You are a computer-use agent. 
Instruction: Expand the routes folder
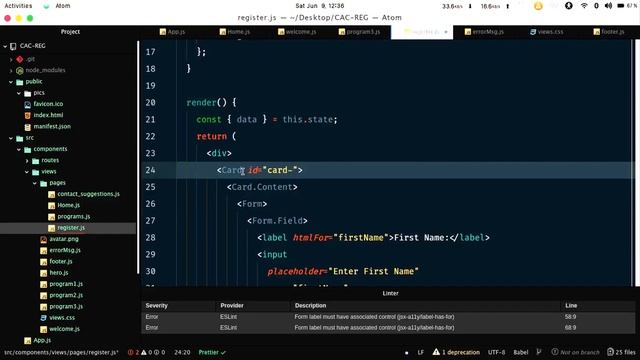pos(27,161)
